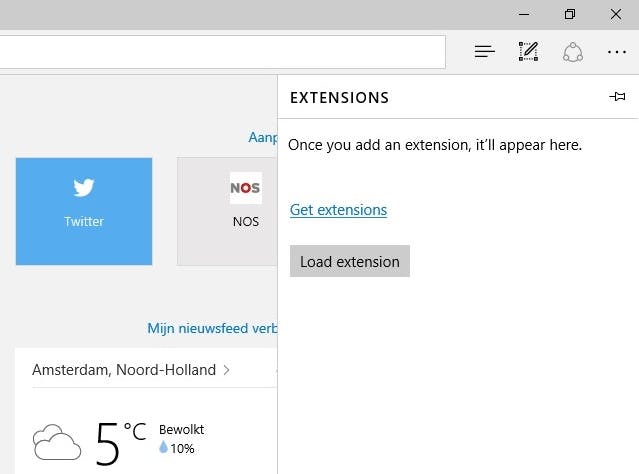The image size is (639, 474).
Task: Click the partially hidden 'Aanp' link
Action: [263, 137]
